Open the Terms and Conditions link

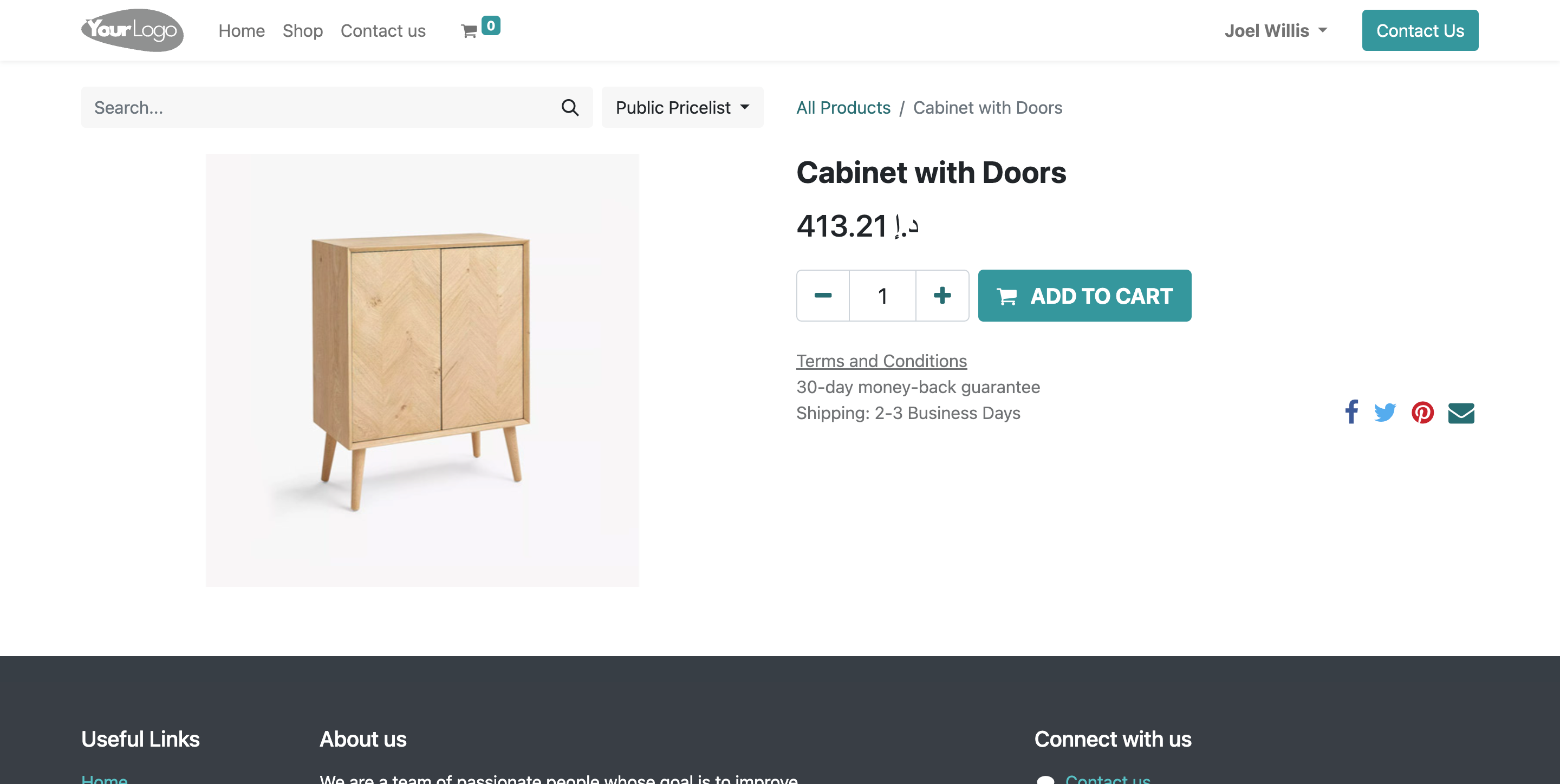(881, 361)
